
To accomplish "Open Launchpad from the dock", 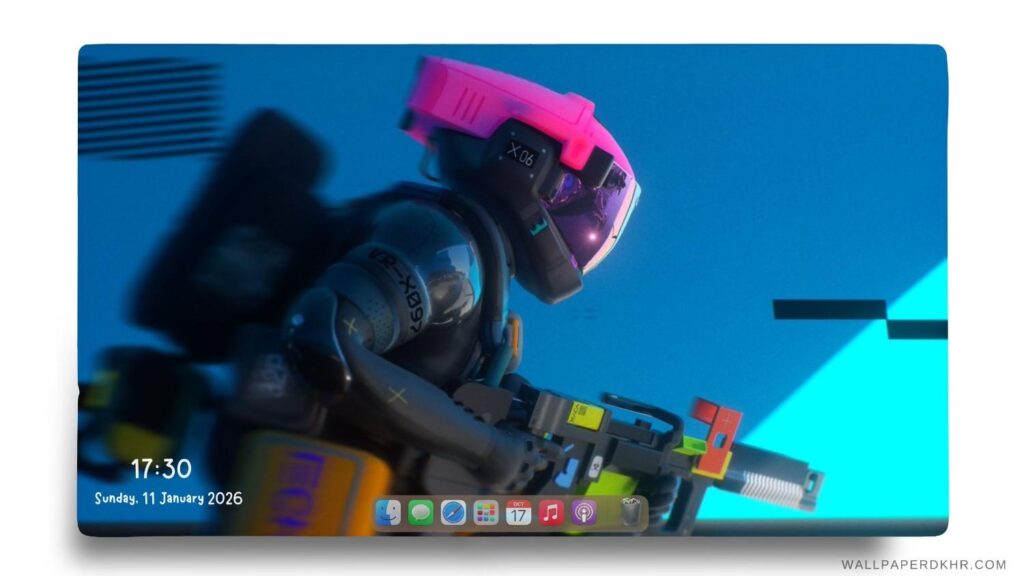I will 486,513.
